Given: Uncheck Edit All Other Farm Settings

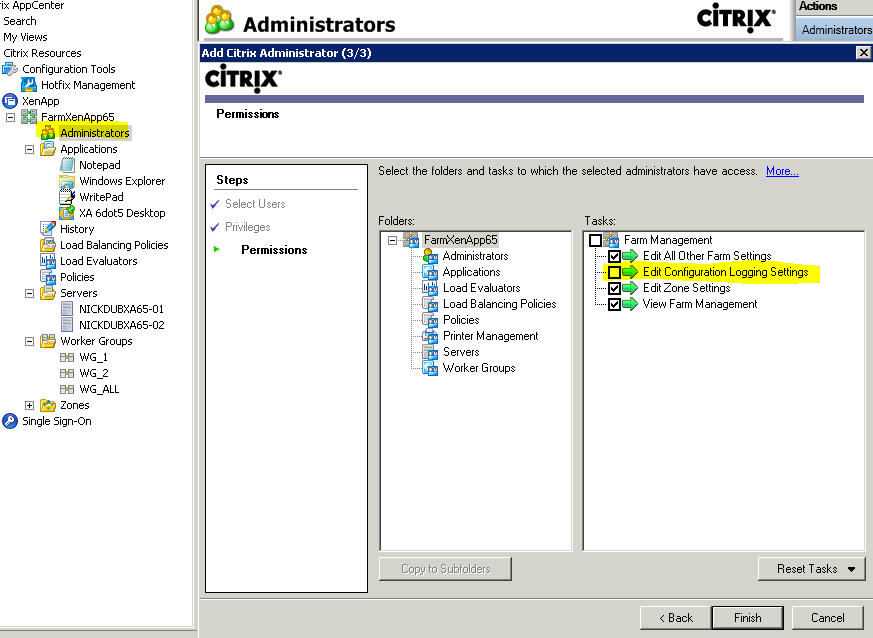Looking at the screenshot, I should click(614, 256).
